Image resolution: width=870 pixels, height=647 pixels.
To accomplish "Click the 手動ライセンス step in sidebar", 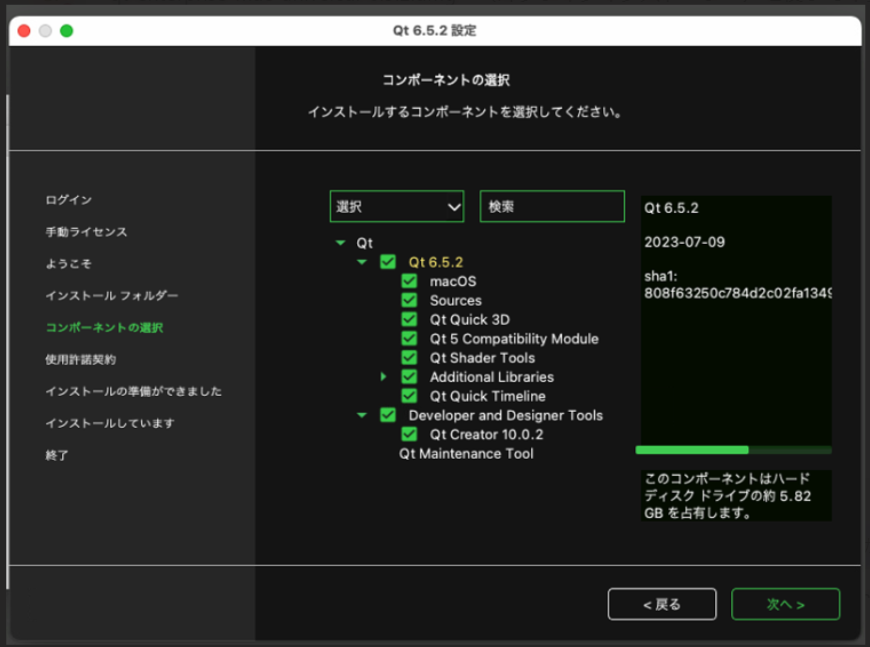I will pyautogui.click(x=87, y=232).
